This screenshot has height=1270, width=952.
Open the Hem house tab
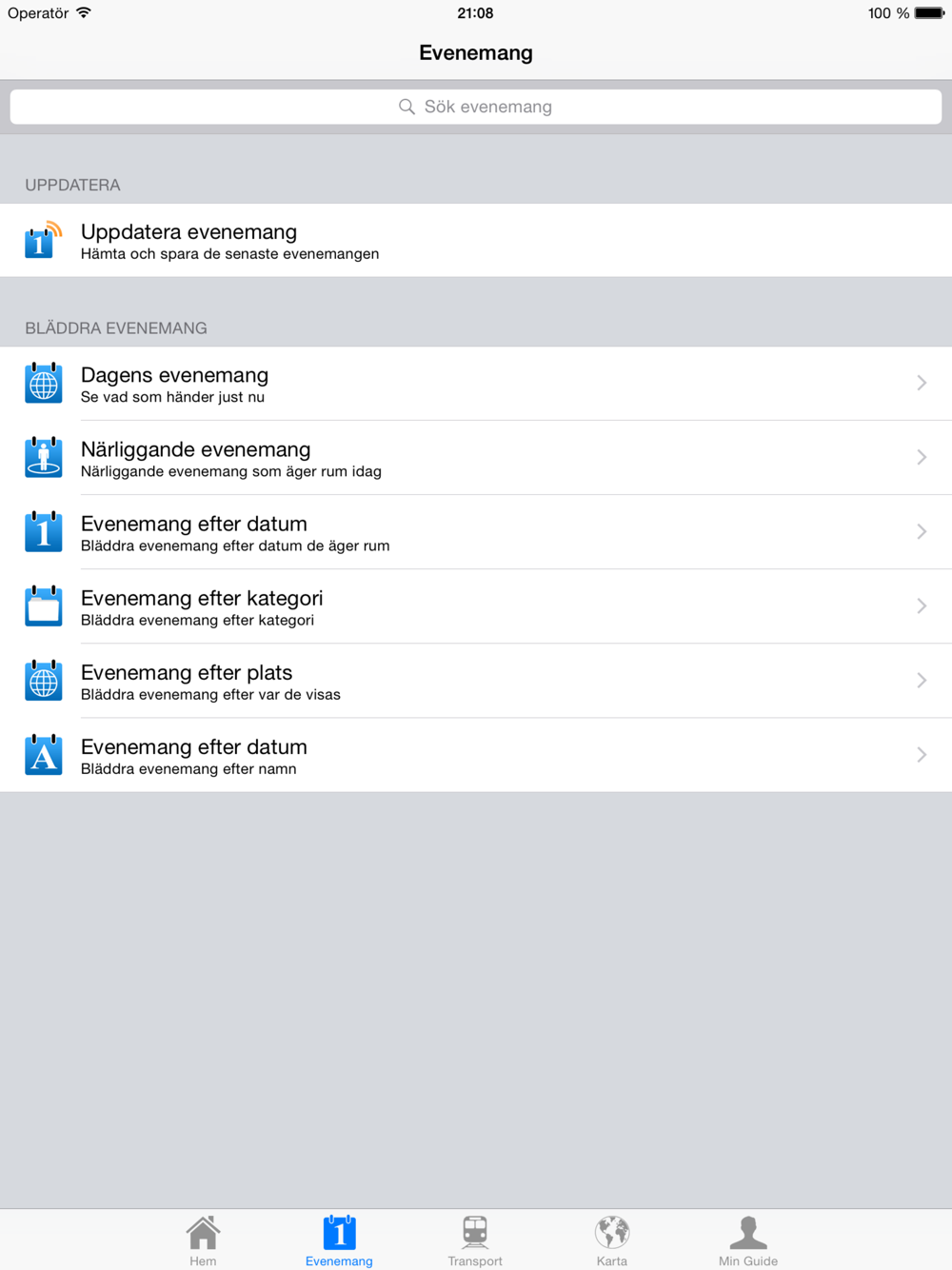[203, 1240]
